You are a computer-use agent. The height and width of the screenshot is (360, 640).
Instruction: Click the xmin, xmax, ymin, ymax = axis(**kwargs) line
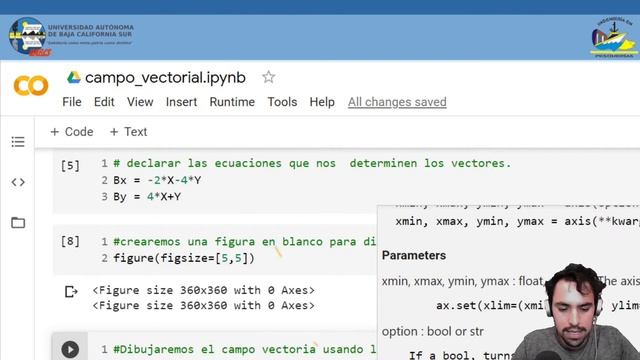[x=517, y=222]
